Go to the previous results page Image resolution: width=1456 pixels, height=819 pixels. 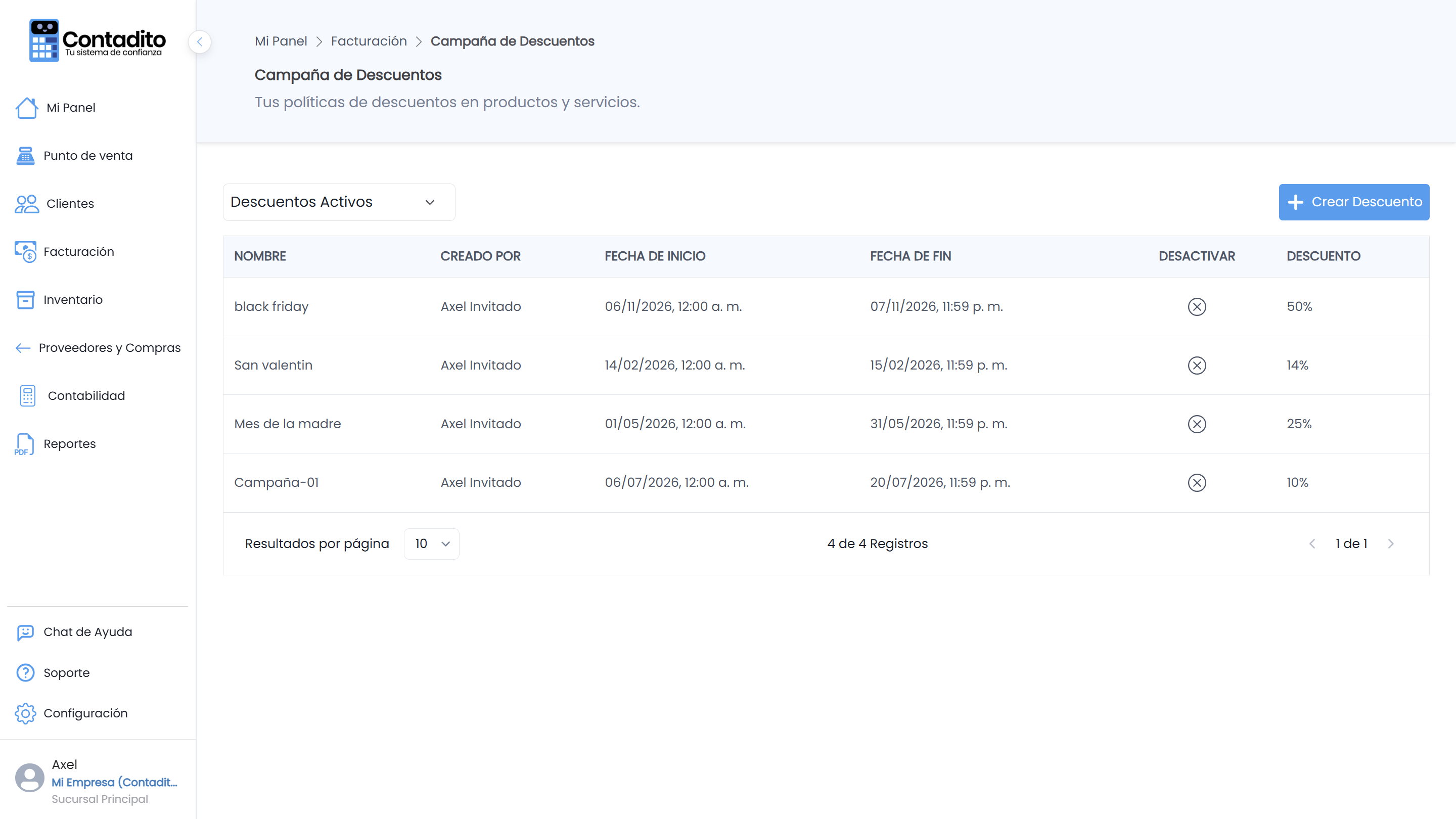tap(1312, 544)
